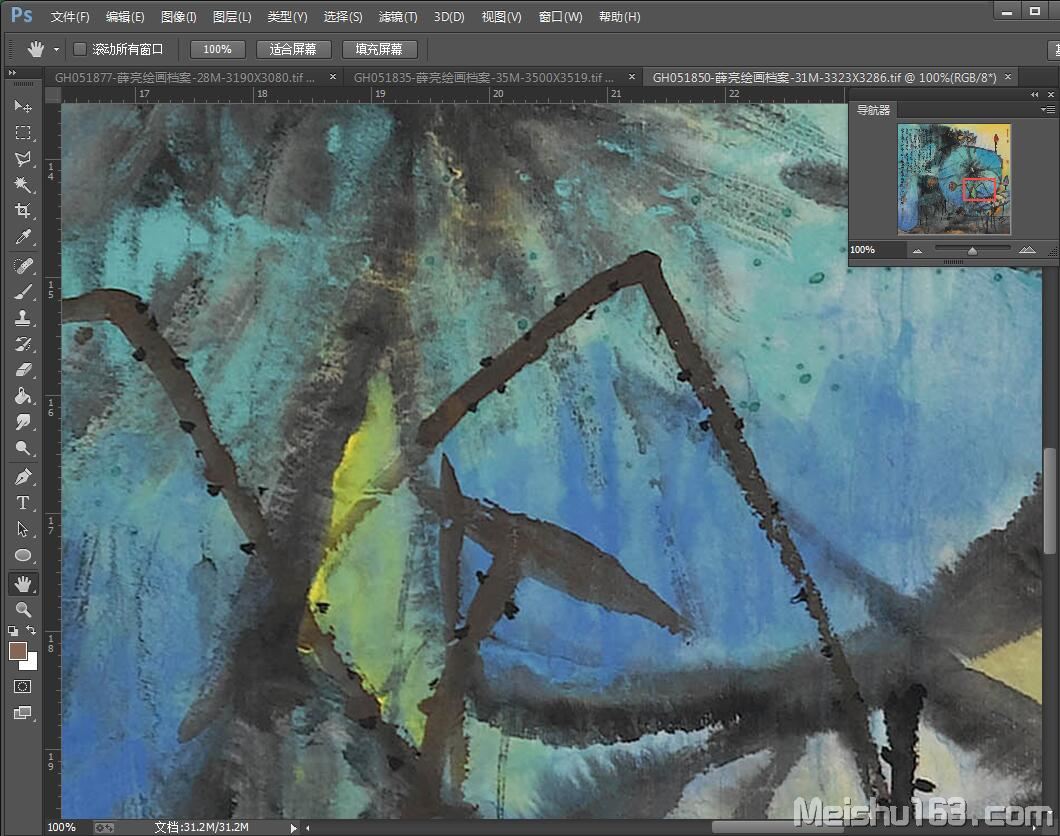
Task: Open the 视图(V) menu
Action: pyautogui.click(x=502, y=17)
